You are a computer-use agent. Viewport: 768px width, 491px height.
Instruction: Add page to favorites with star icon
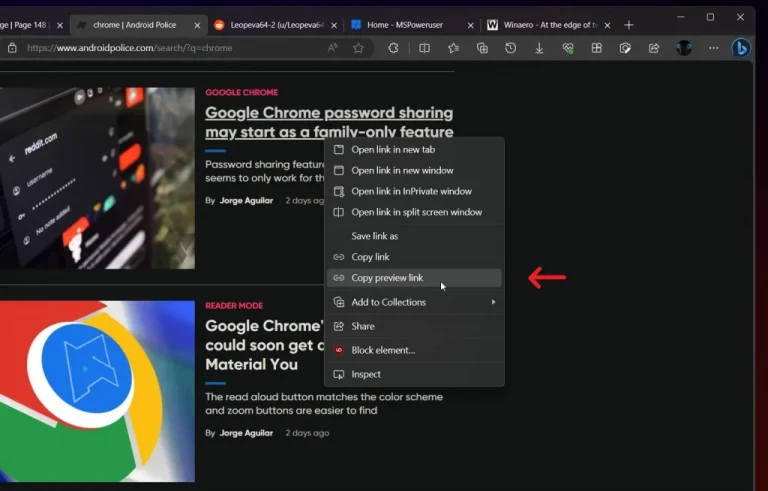(358, 47)
